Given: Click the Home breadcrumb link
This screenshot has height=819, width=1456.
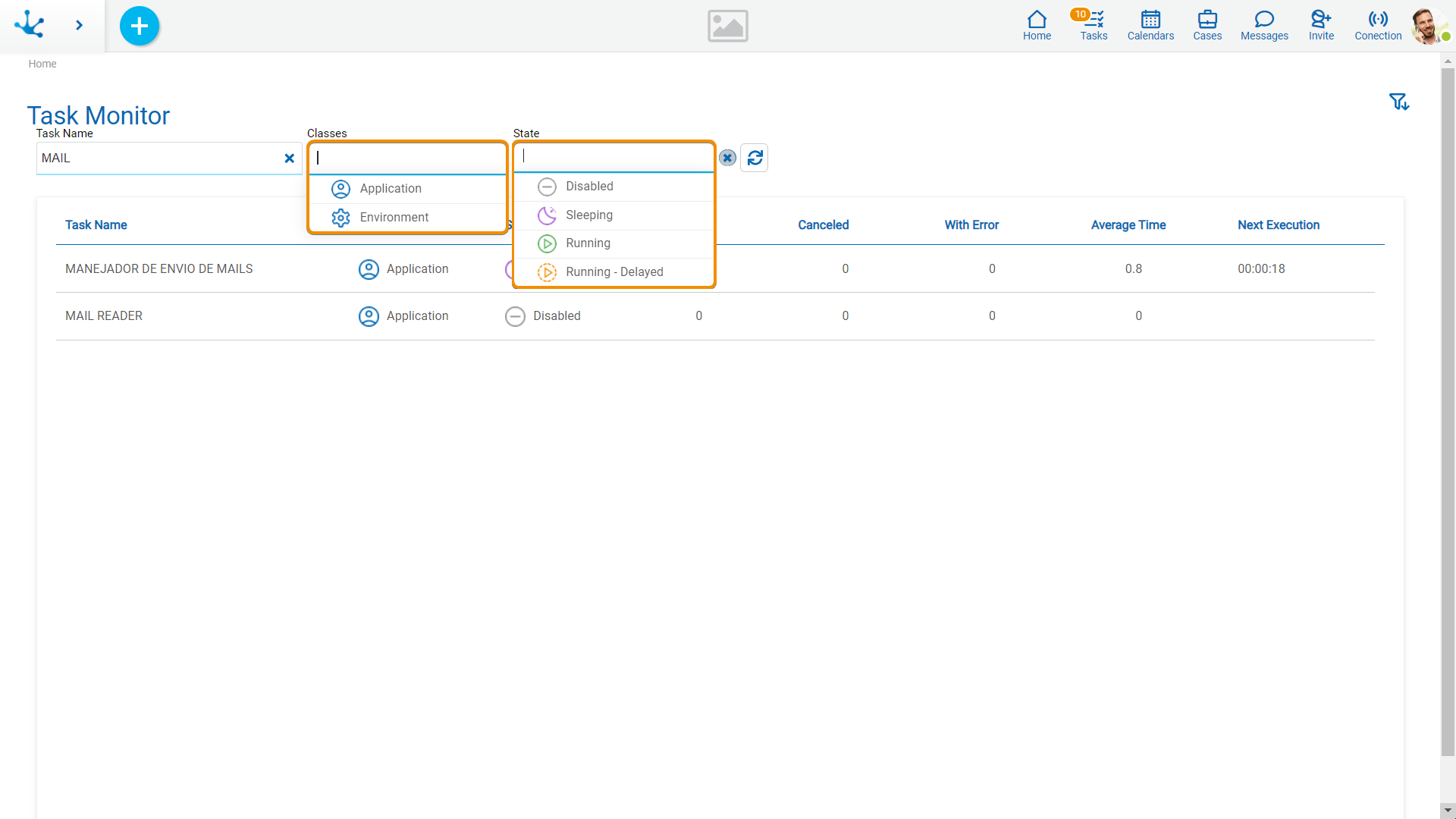Looking at the screenshot, I should coord(42,64).
